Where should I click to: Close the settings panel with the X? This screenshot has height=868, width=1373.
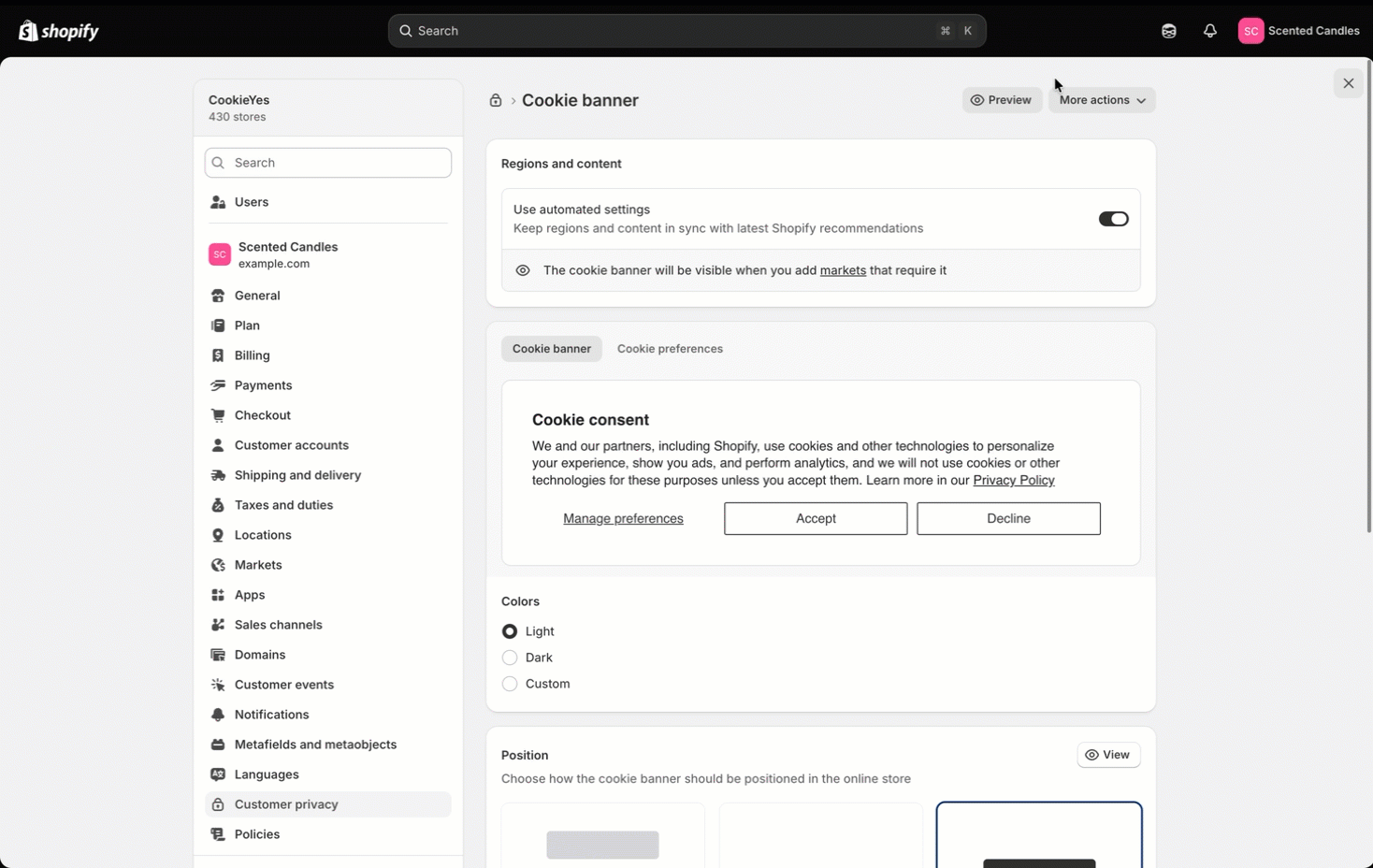click(x=1348, y=83)
